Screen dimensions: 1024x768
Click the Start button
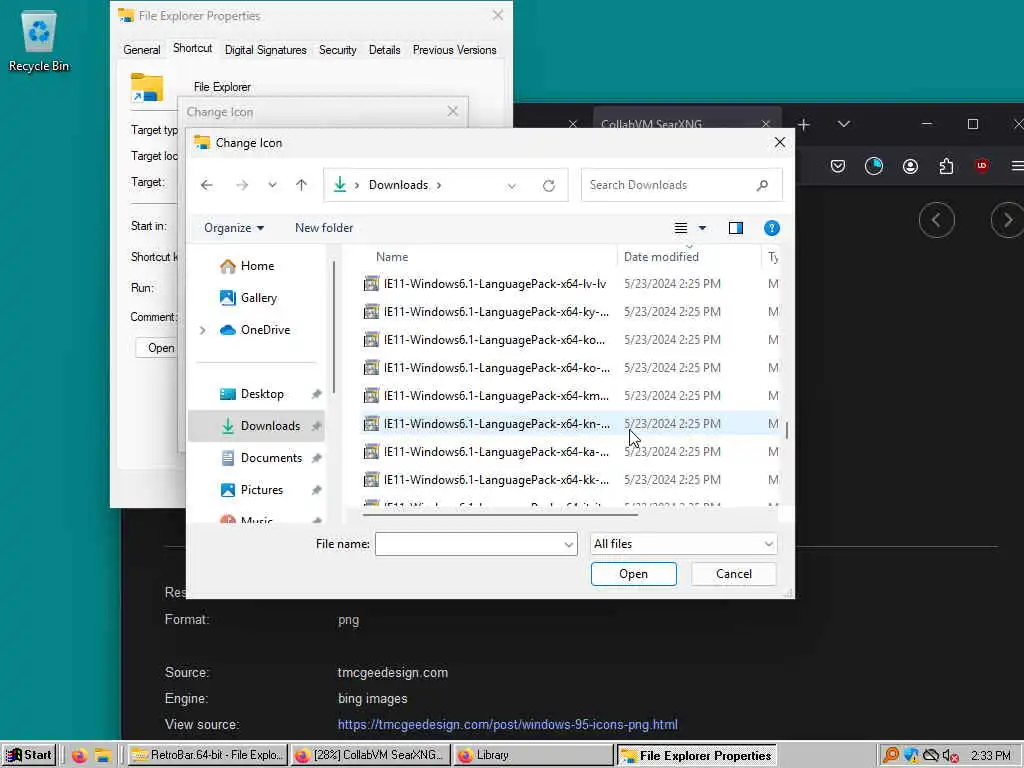(x=29, y=755)
